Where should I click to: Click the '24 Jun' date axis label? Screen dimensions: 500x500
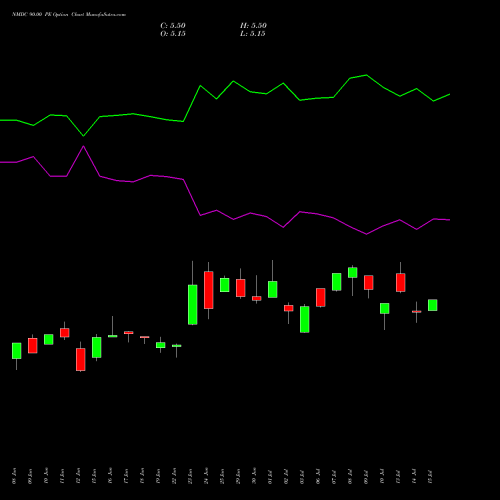tap(206, 476)
